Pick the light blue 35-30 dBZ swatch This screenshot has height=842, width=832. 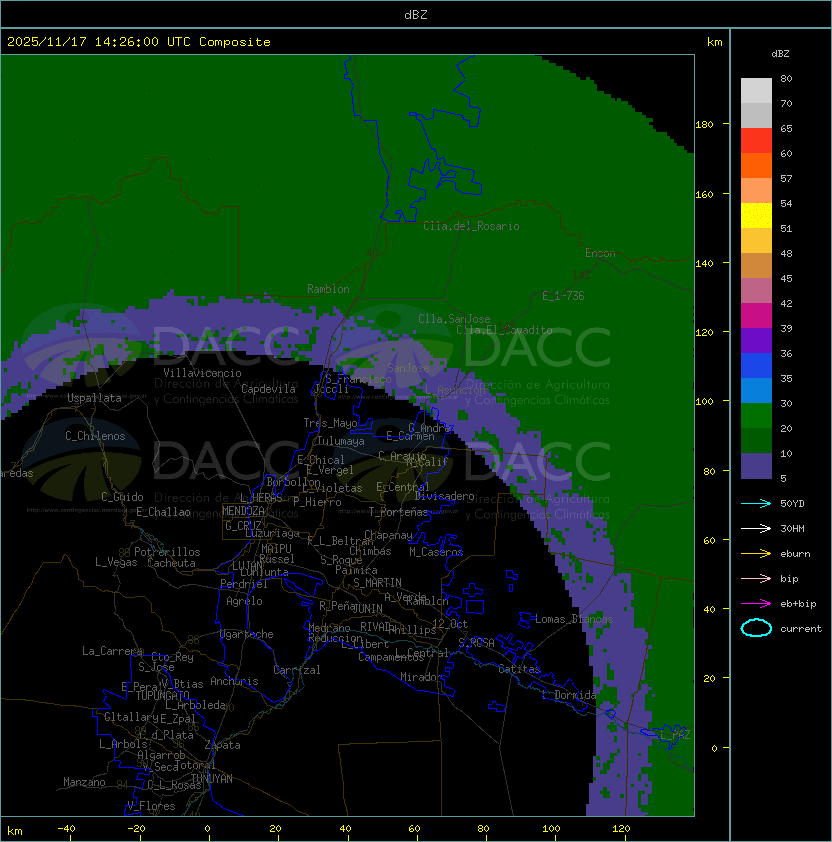click(x=756, y=390)
